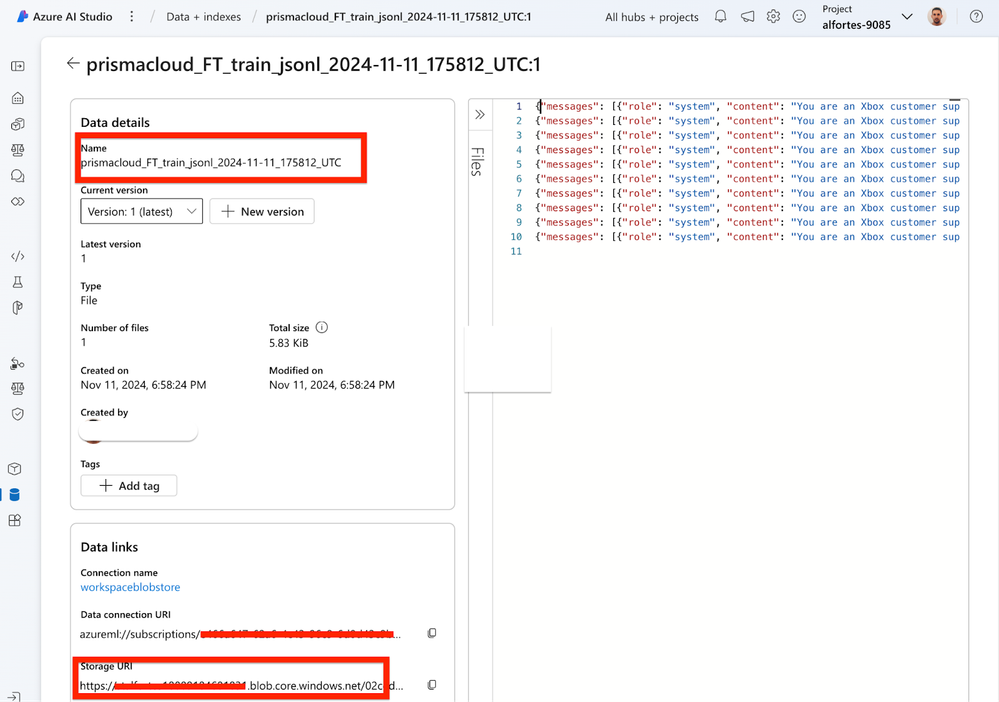999x702 pixels.
Task: Click the current dataset breadcrumb prismacloud_FT_train_jsonl
Action: (398, 17)
